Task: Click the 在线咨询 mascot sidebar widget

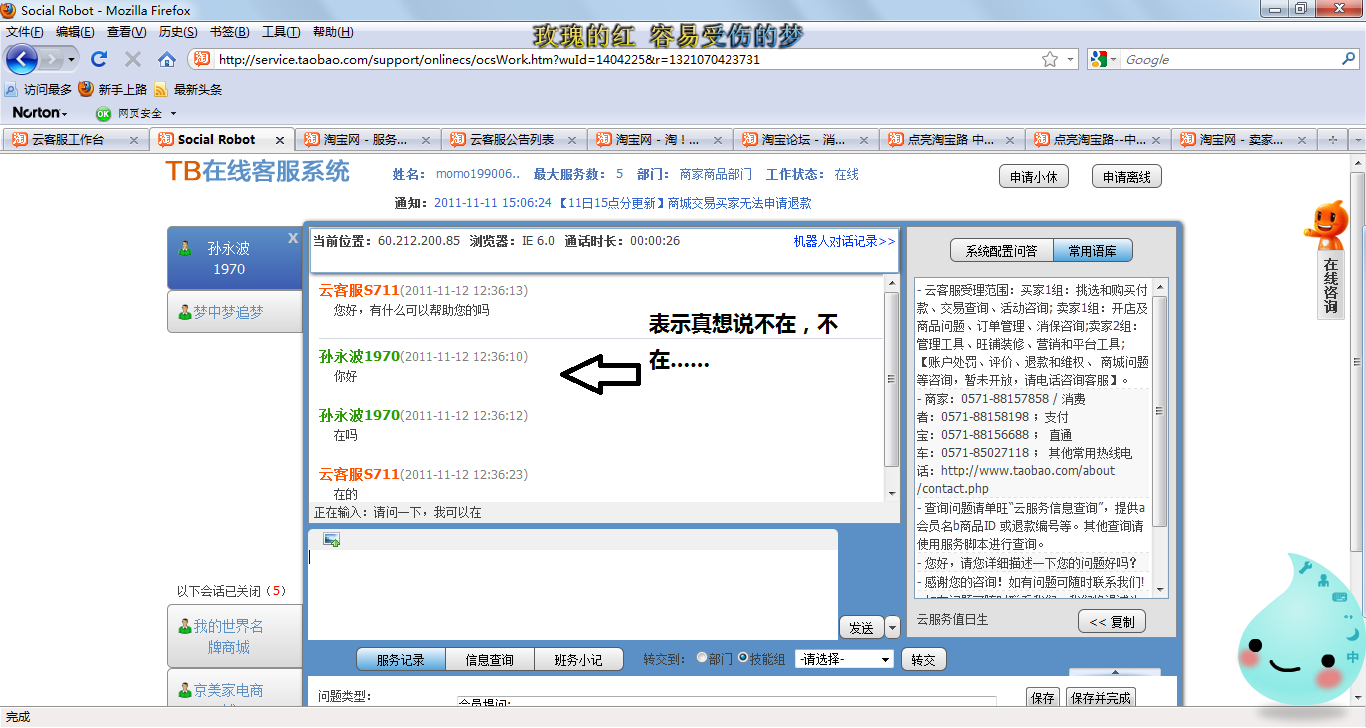Action: coord(1329,258)
